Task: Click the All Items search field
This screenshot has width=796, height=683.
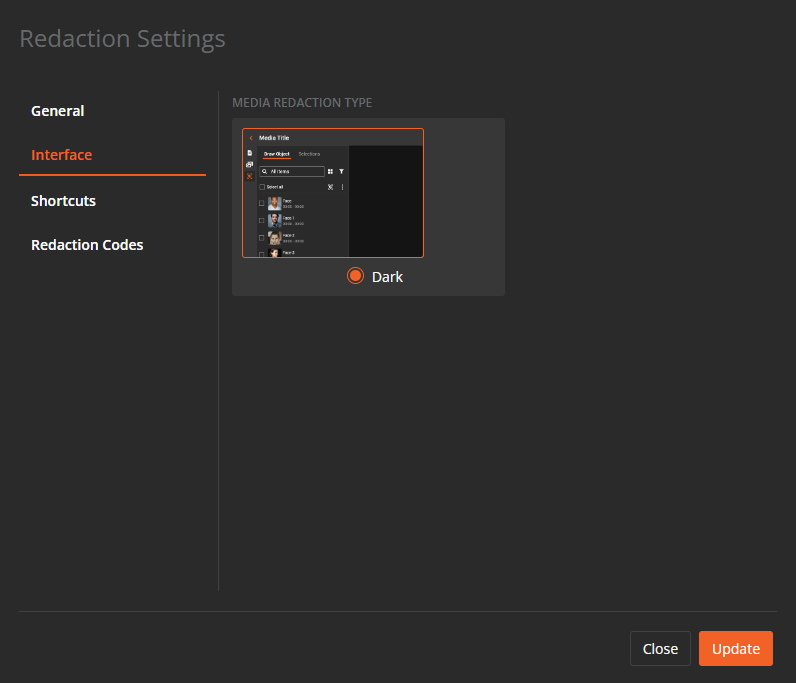Action: click(x=292, y=172)
